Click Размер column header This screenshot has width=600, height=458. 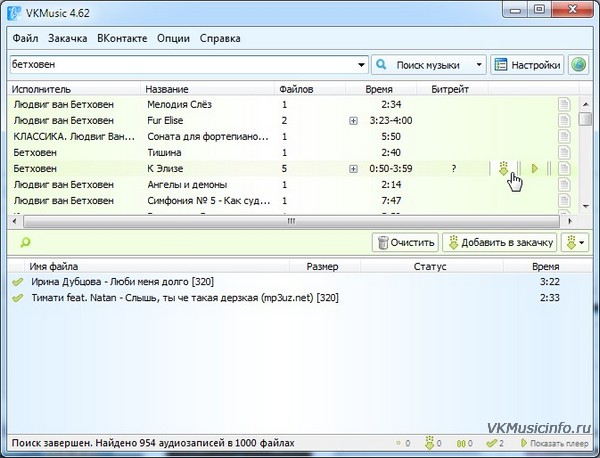[x=325, y=266]
